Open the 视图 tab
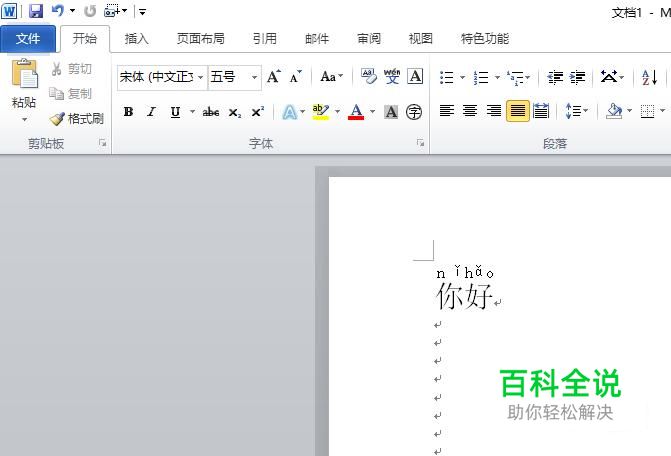The image size is (671, 456). [421, 39]
